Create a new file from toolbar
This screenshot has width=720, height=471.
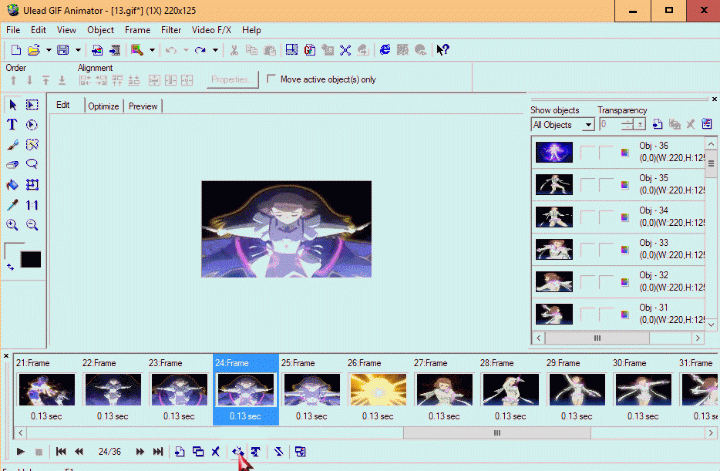pos(16,50)
